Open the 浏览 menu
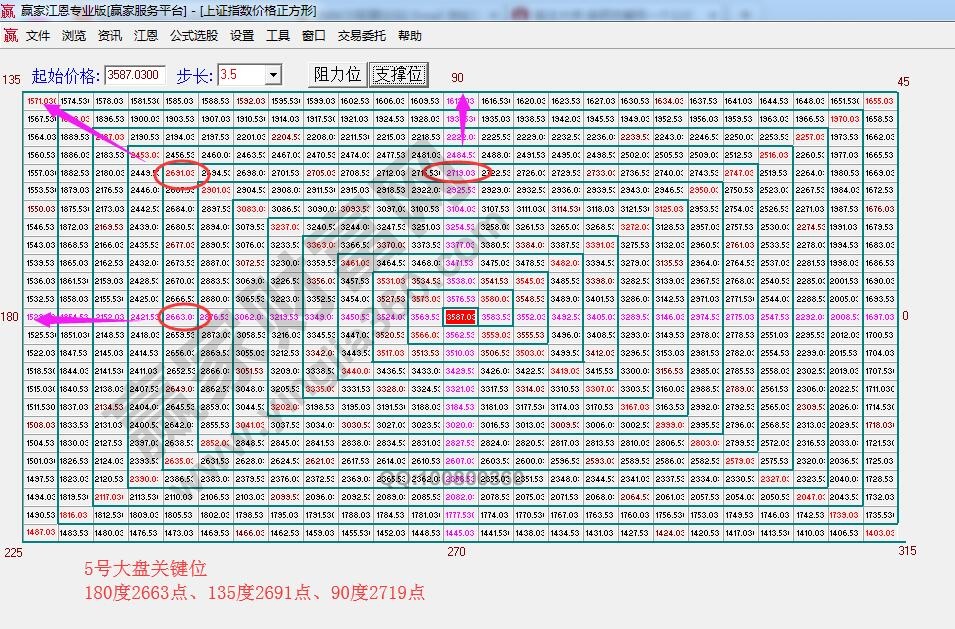 click(73, 35)
